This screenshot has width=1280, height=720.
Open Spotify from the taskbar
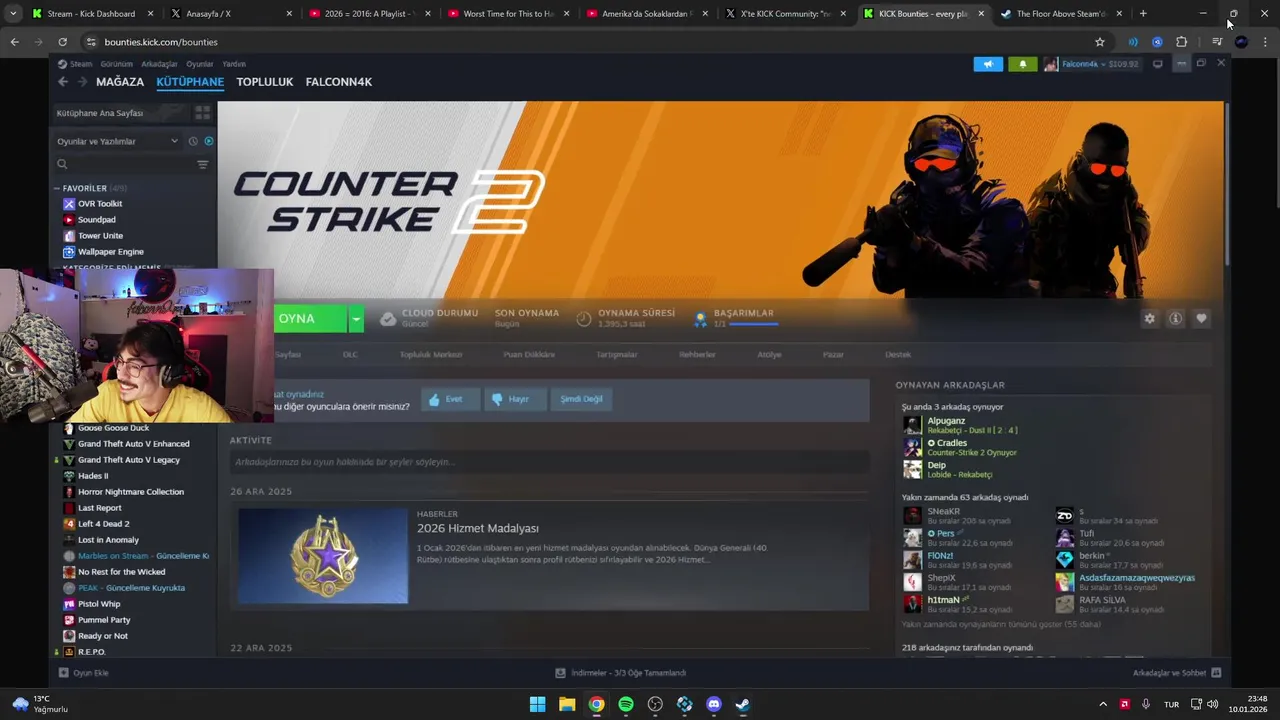coord(626,704)
